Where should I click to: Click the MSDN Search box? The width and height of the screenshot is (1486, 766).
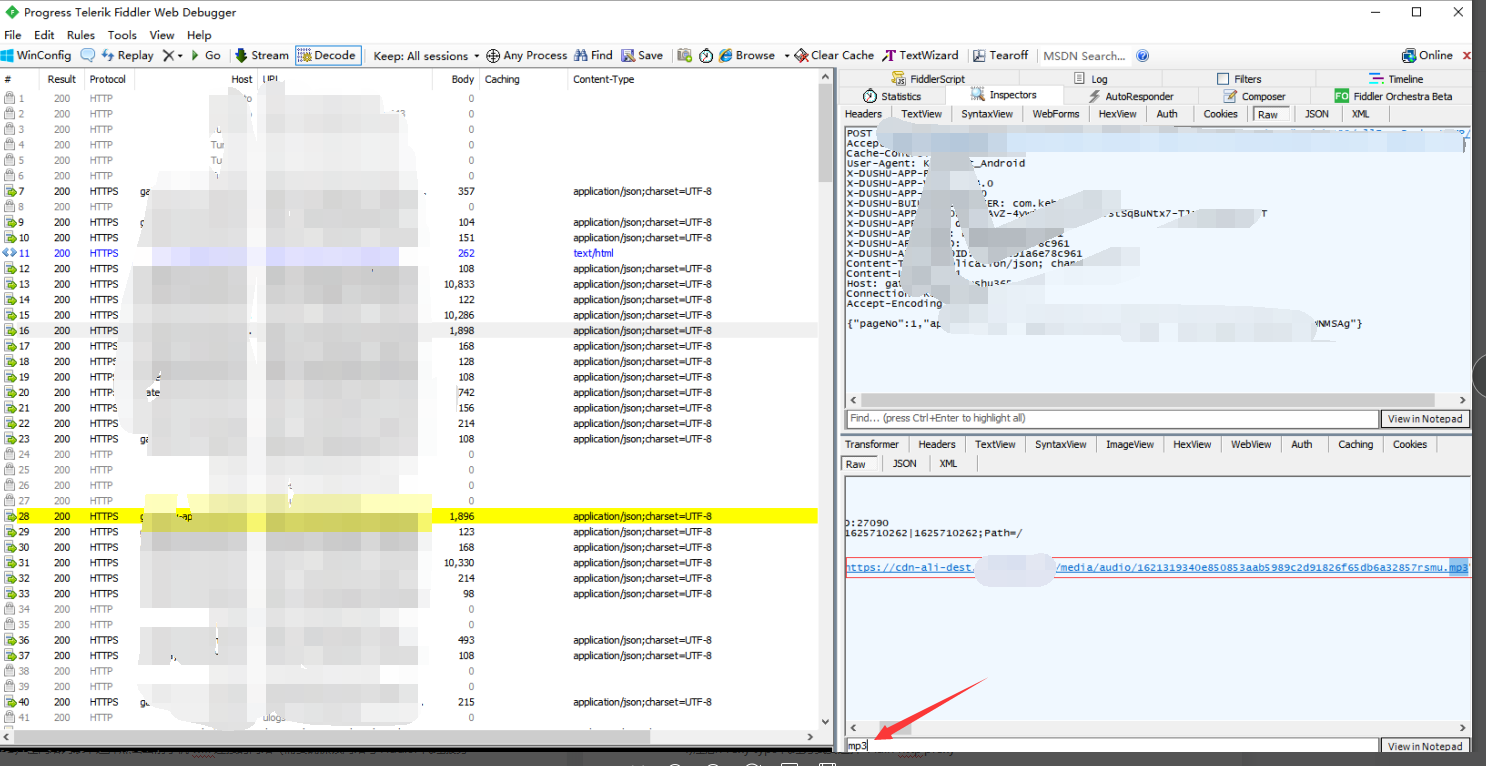click(1085, 56)
